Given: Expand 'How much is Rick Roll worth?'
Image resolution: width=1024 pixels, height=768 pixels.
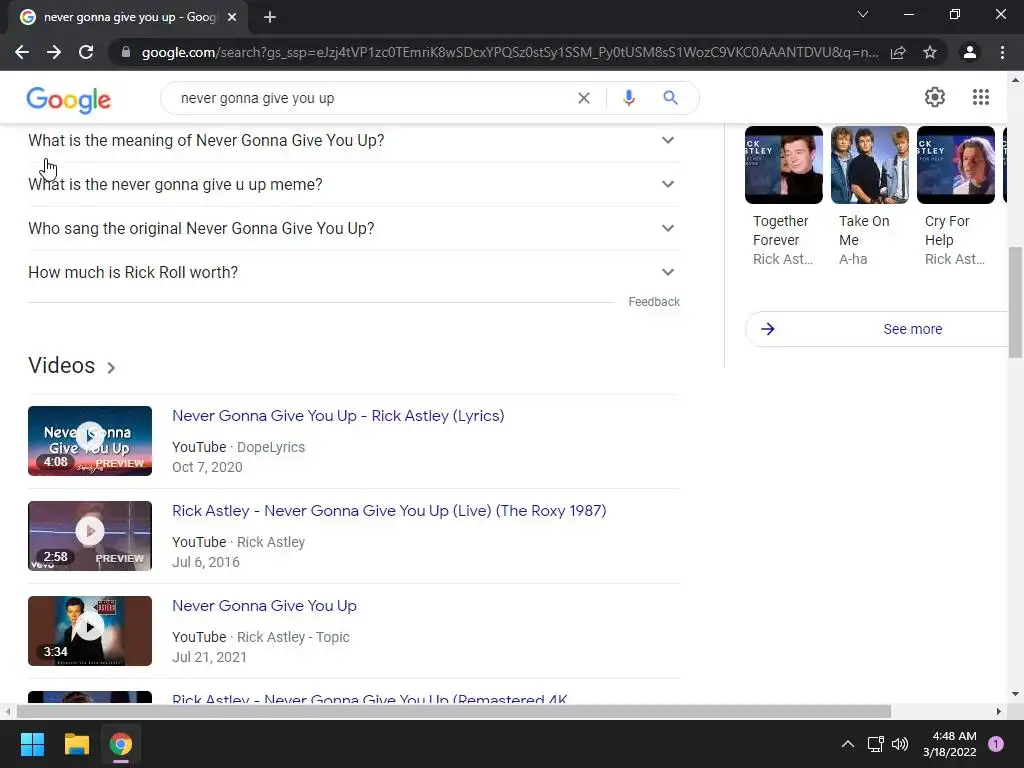Looking at the screenshot, I should pos(354,272).
